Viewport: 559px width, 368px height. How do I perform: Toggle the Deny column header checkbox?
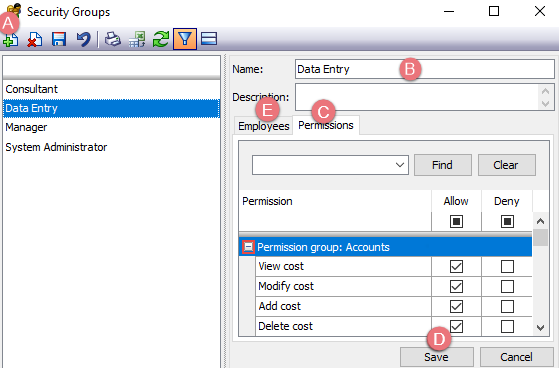507,221
